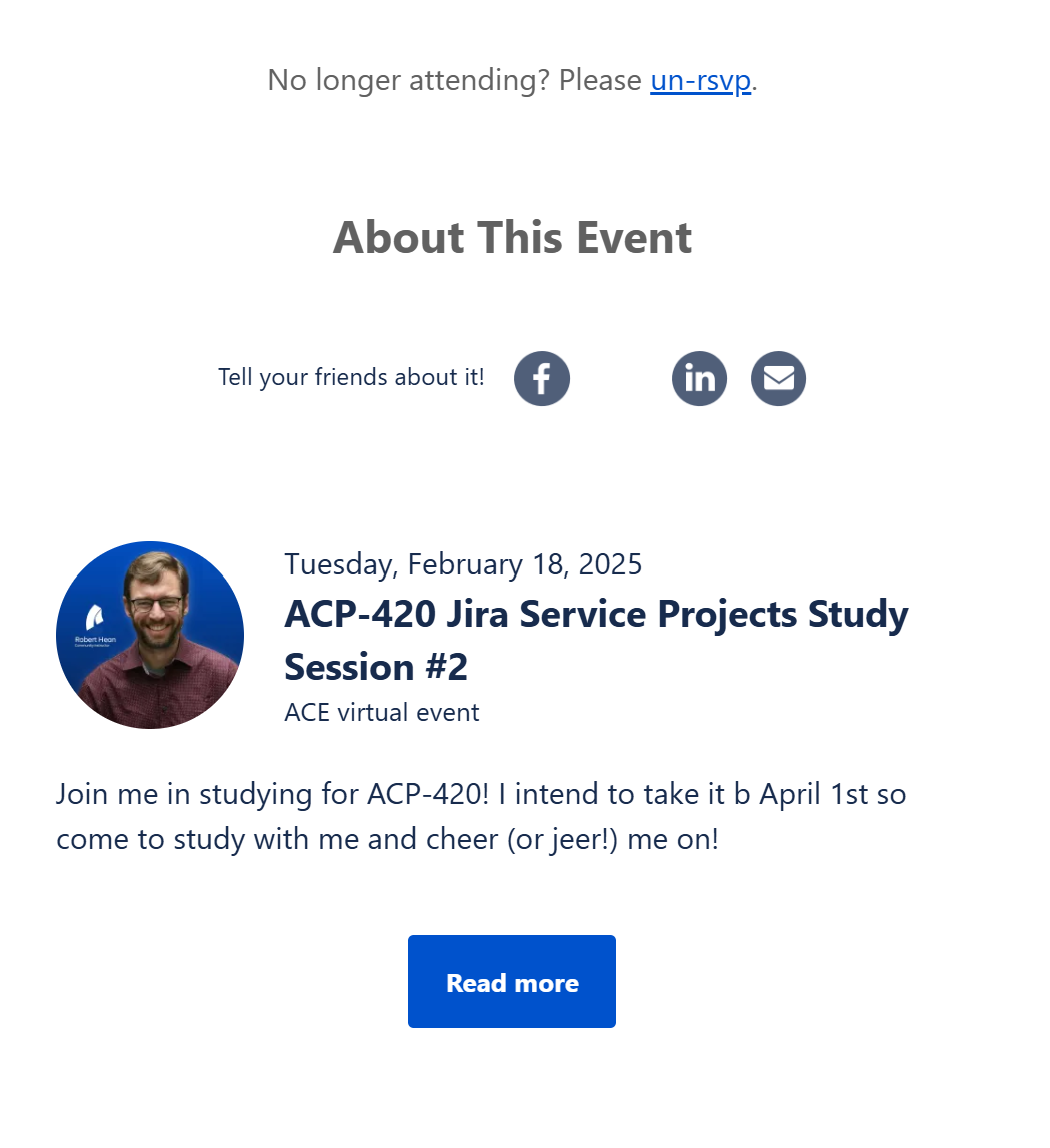Cancel attendance via the un-rsvp link
Image resolution: width=1050 pixels, height=1148 pixels.
pos(700,80)
